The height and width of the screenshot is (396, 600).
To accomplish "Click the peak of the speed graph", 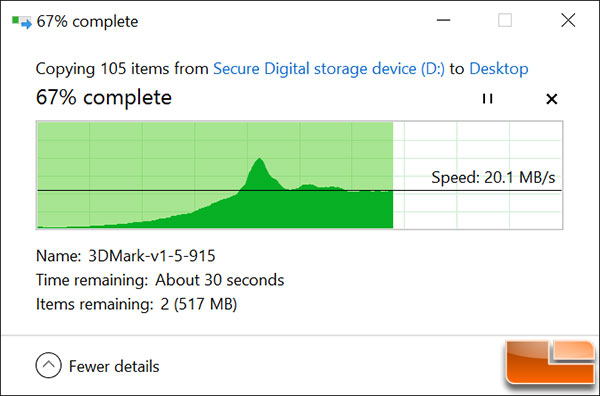I will [260, 159].
